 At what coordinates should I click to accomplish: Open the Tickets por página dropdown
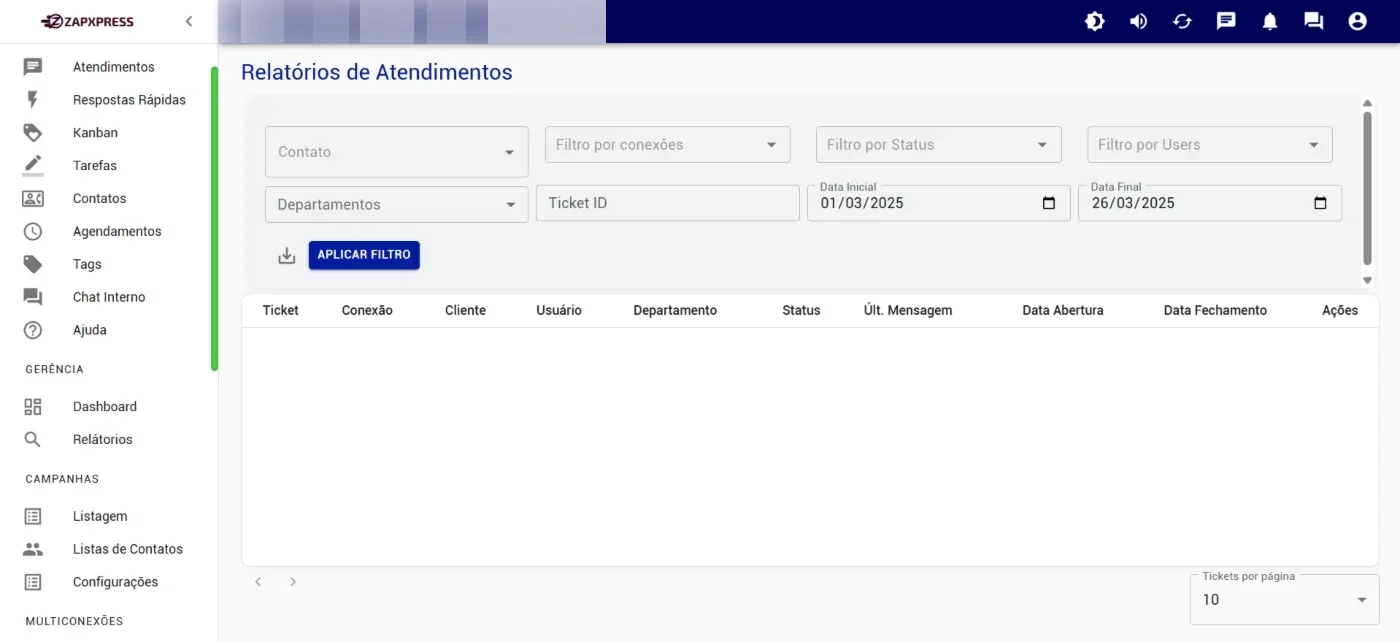pyautogui.click(x=1284, y=600)
